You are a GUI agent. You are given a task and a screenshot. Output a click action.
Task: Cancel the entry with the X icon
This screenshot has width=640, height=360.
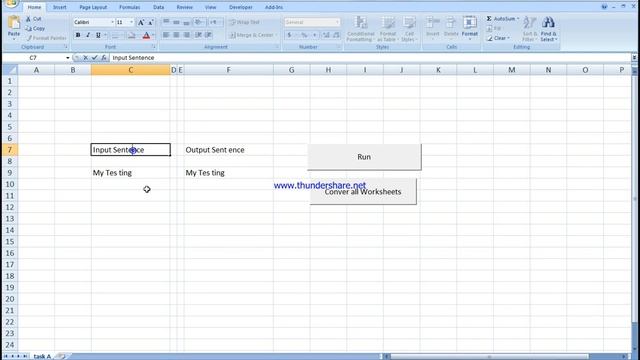(85, 58)
